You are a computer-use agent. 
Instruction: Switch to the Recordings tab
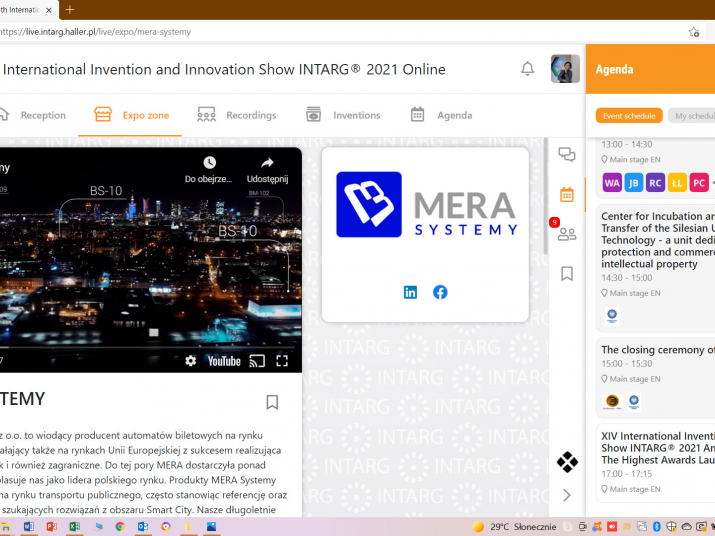[x=237, y=115]
